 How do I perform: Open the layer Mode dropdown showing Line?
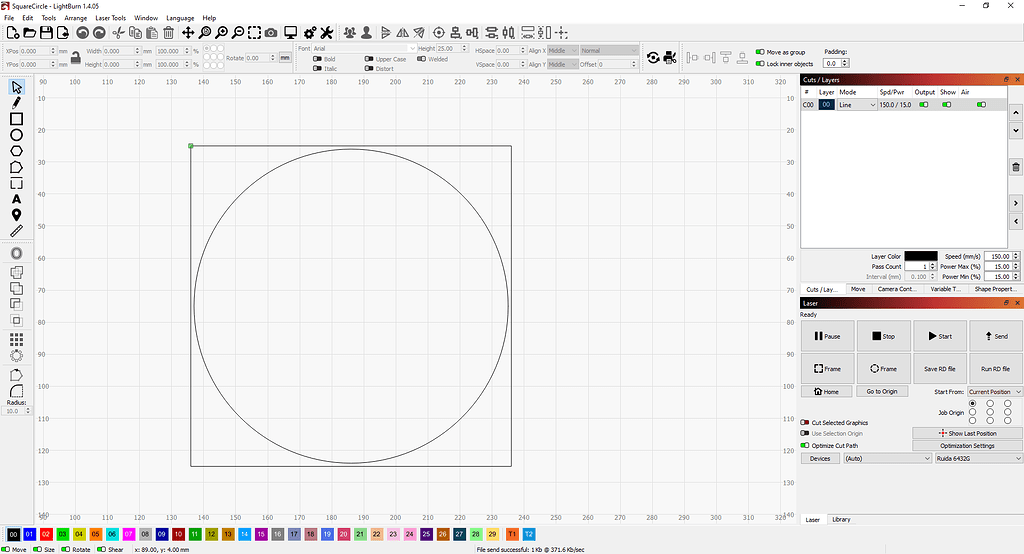857,105
